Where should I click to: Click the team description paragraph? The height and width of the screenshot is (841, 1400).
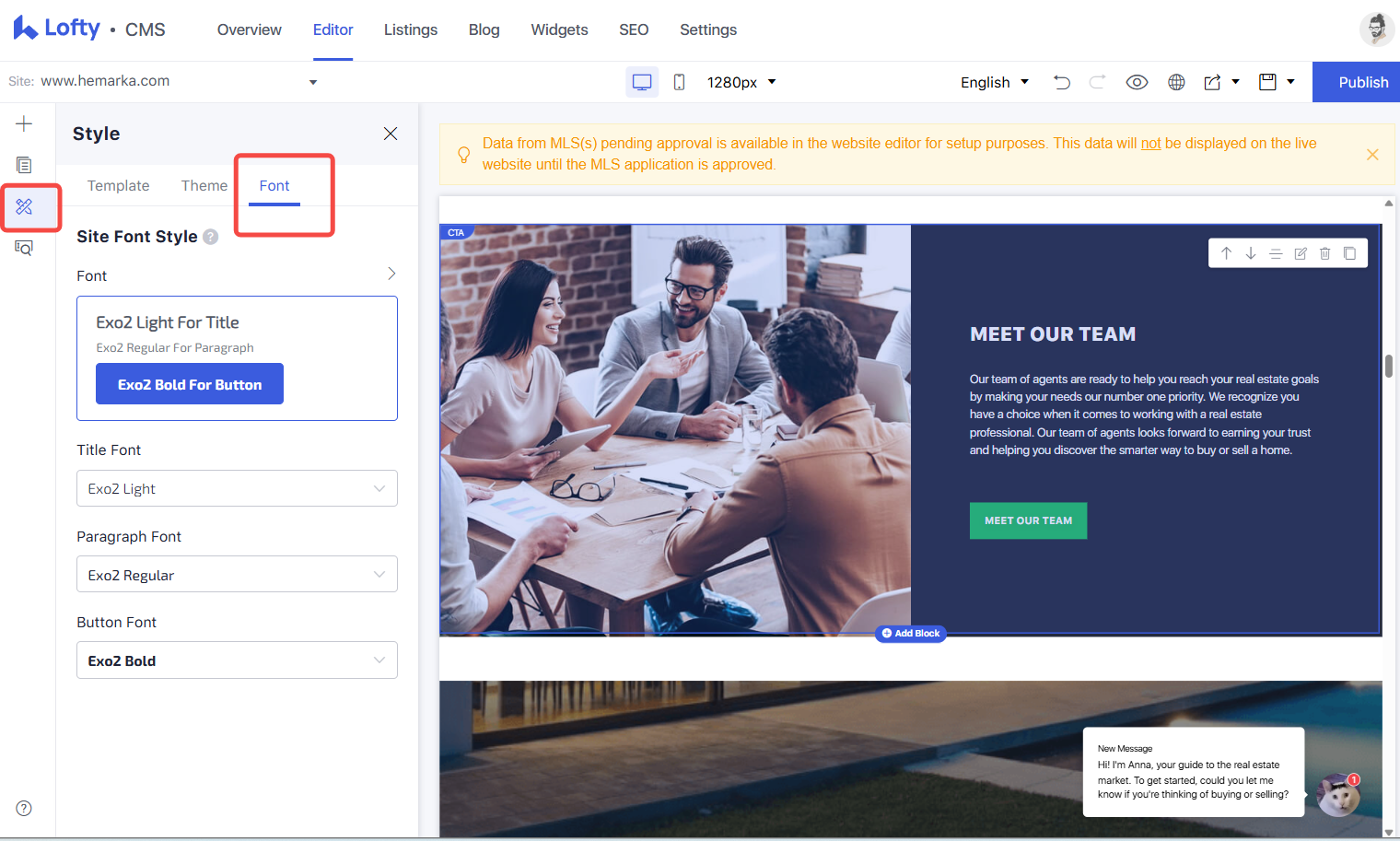point(1144,415)
